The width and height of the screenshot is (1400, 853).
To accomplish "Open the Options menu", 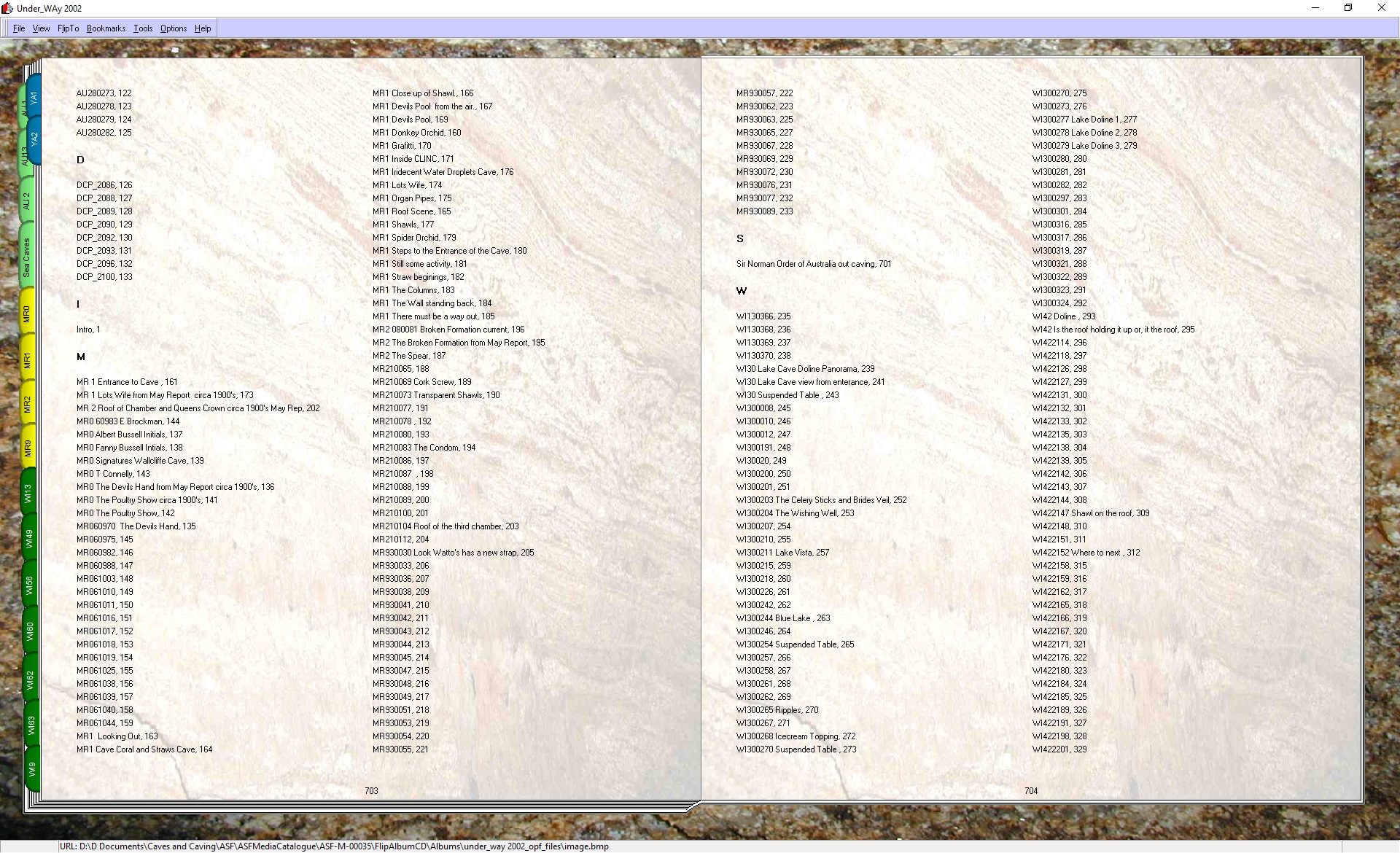I will pos(174,28).
